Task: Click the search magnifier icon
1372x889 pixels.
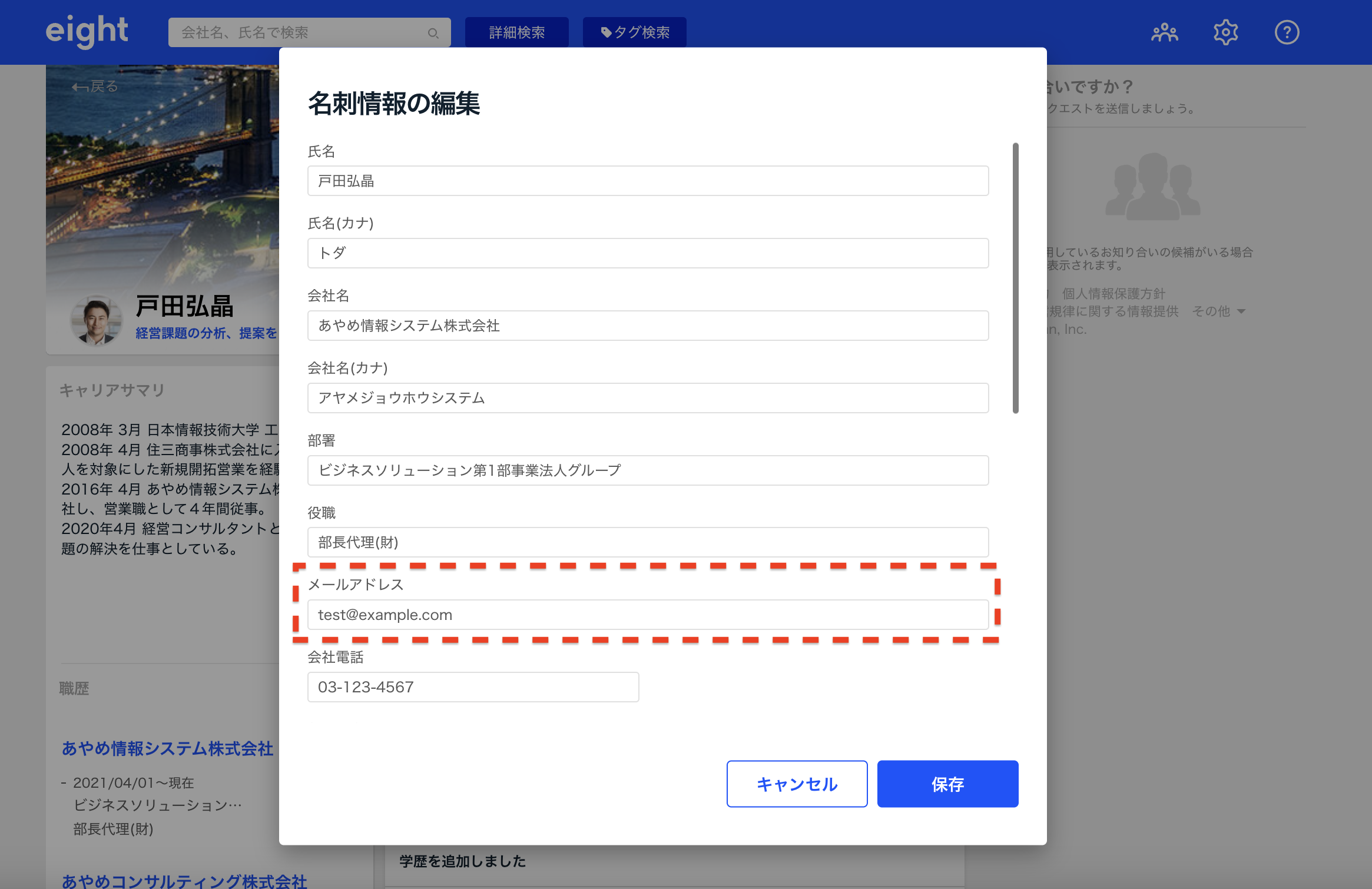Action: click(433, 33)
